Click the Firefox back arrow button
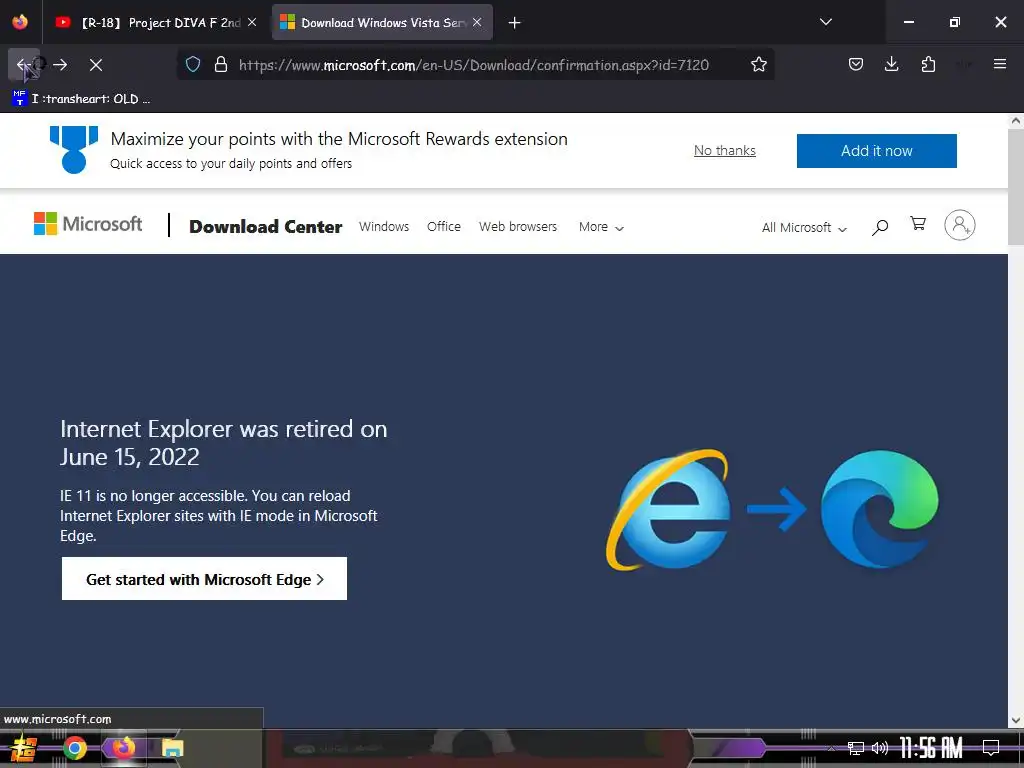 tap(23, 65)
